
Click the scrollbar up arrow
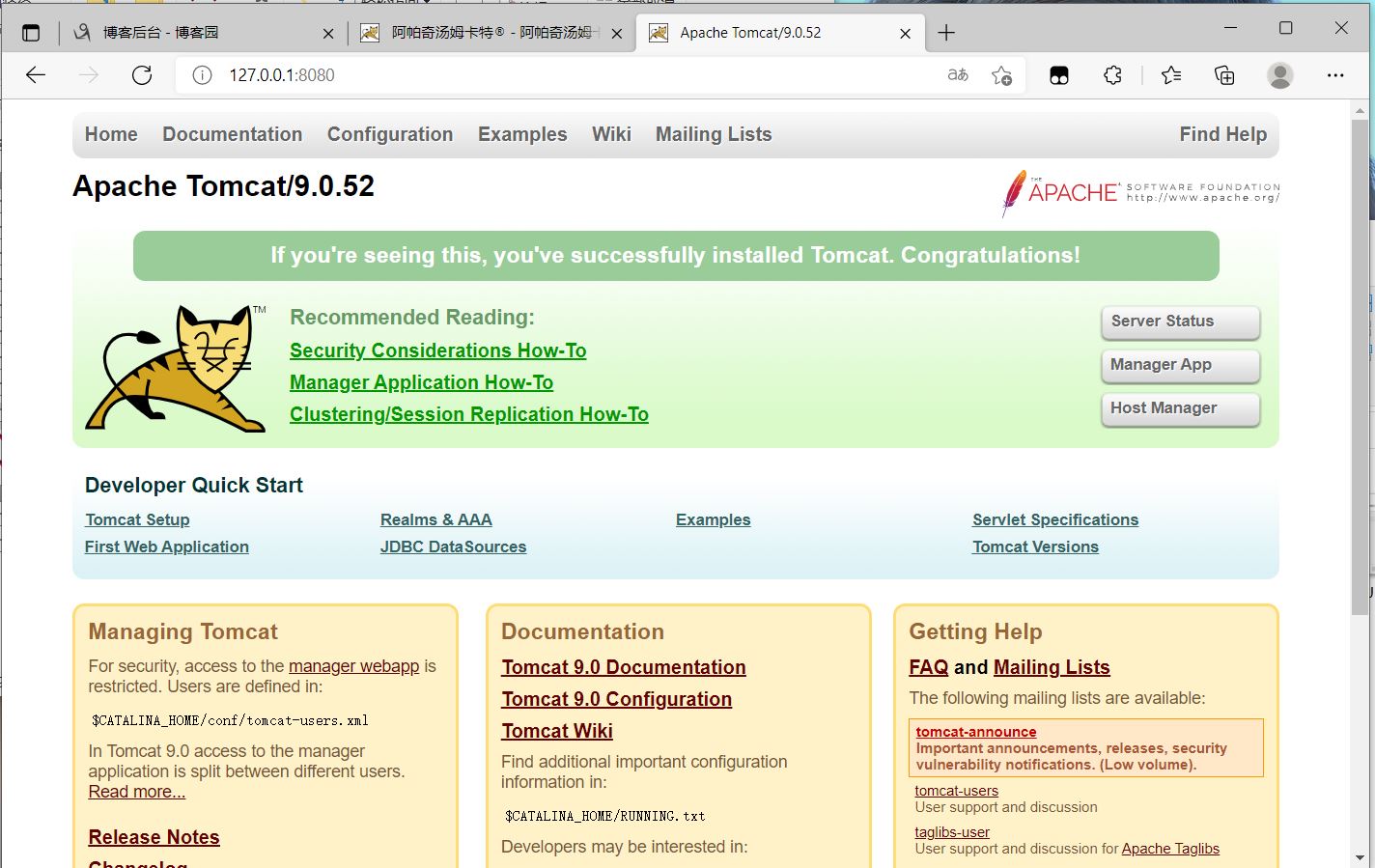click(1360, 109)
